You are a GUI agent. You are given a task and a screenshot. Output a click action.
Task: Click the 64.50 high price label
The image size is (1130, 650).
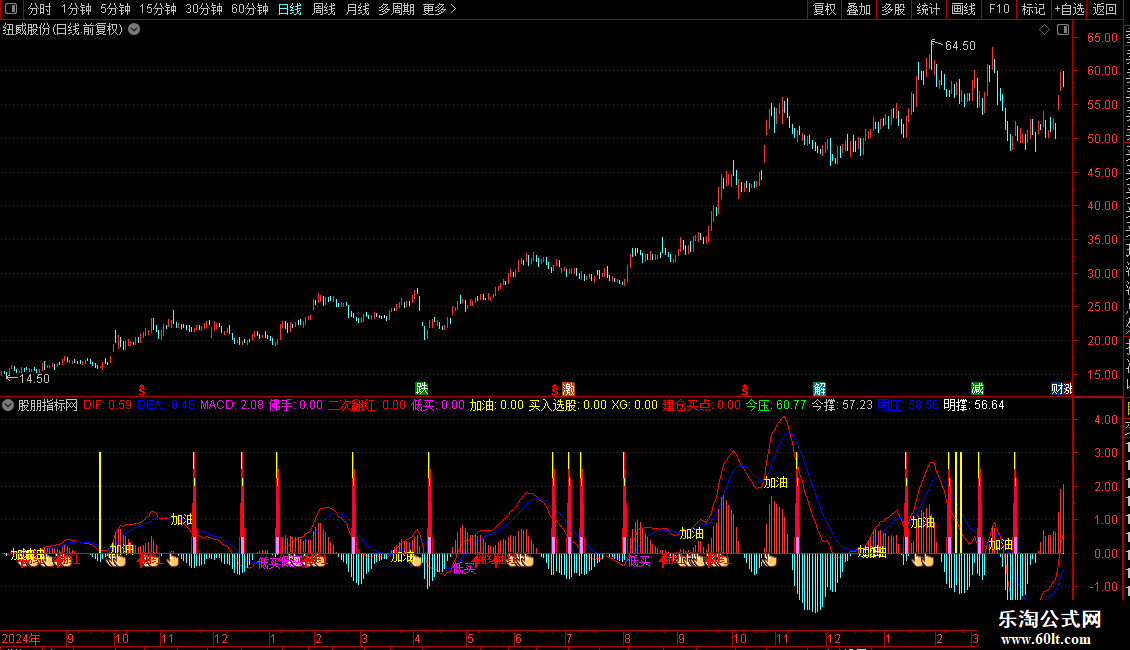(960, 45)
